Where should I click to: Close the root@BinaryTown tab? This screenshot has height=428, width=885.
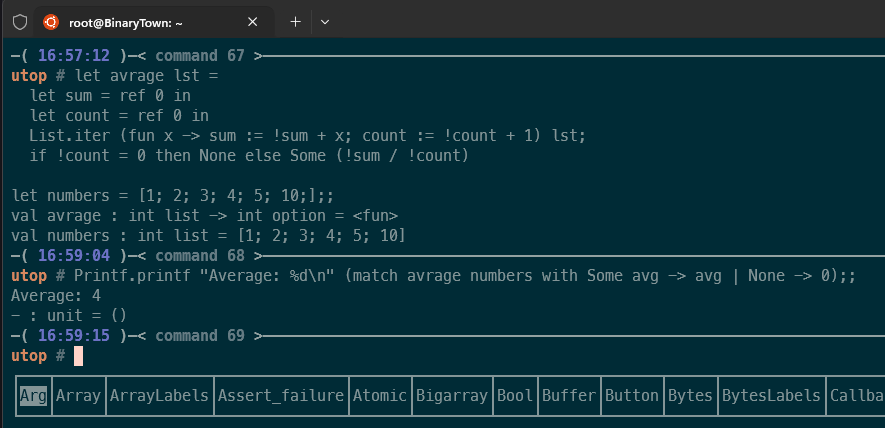click(x=253, y=21)
